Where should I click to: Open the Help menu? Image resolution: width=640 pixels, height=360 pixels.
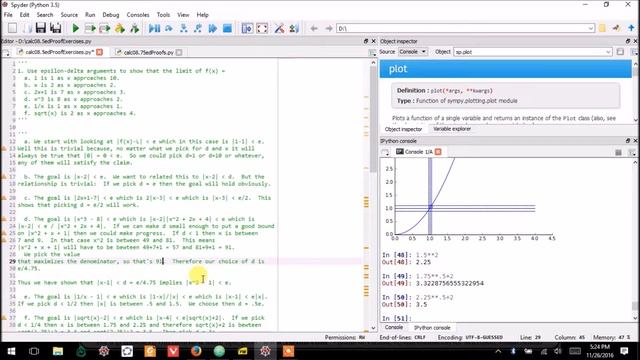[202, 15]
